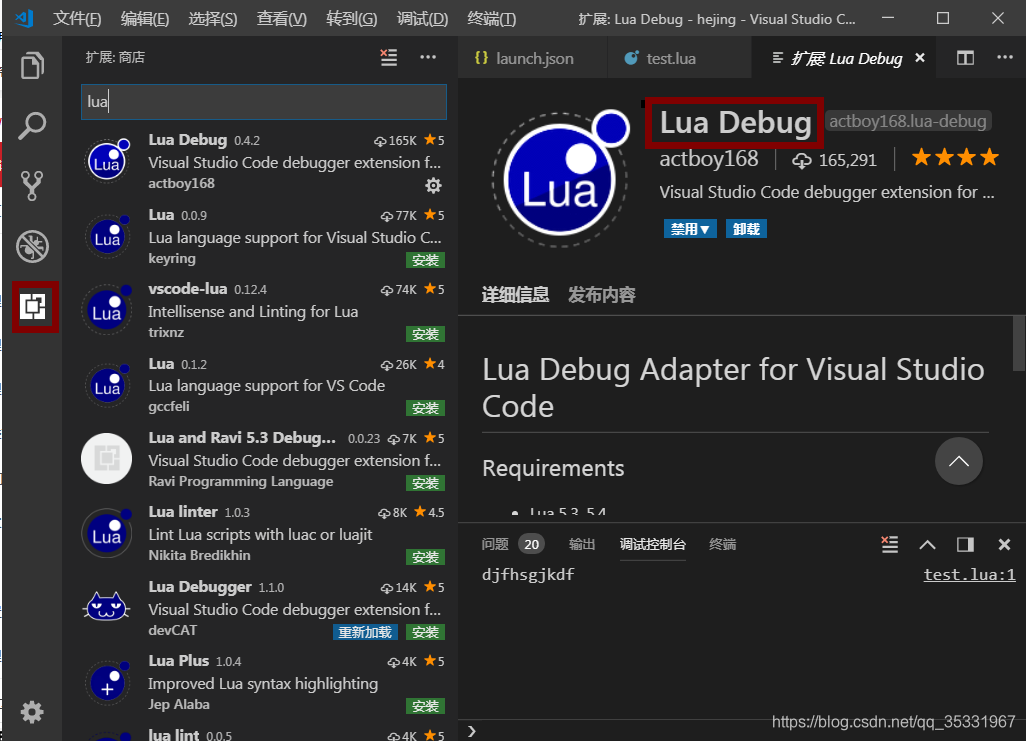Open the 文件(F) menu

(77, 18)
